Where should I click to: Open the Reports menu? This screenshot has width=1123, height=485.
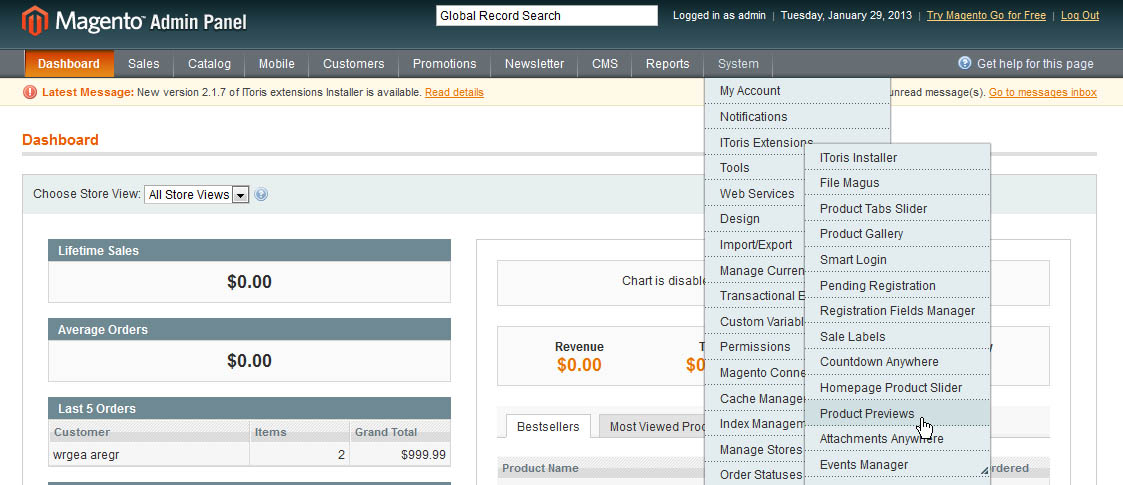[667, 64]
